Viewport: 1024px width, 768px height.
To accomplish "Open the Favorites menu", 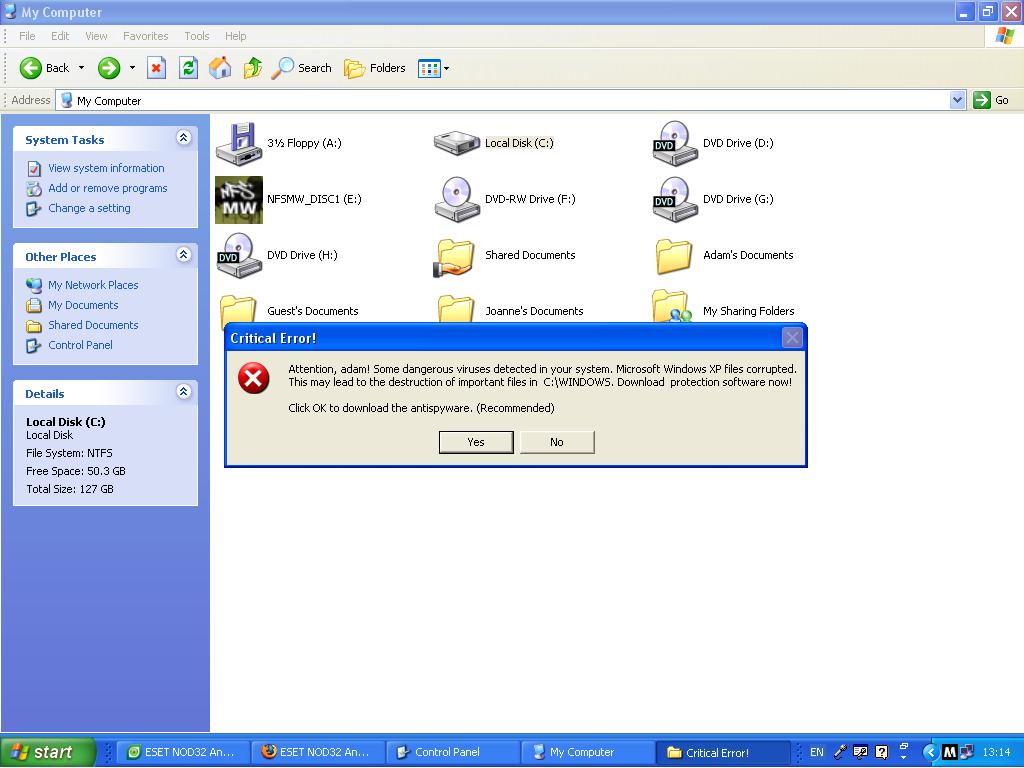I will tap(146, 36).
